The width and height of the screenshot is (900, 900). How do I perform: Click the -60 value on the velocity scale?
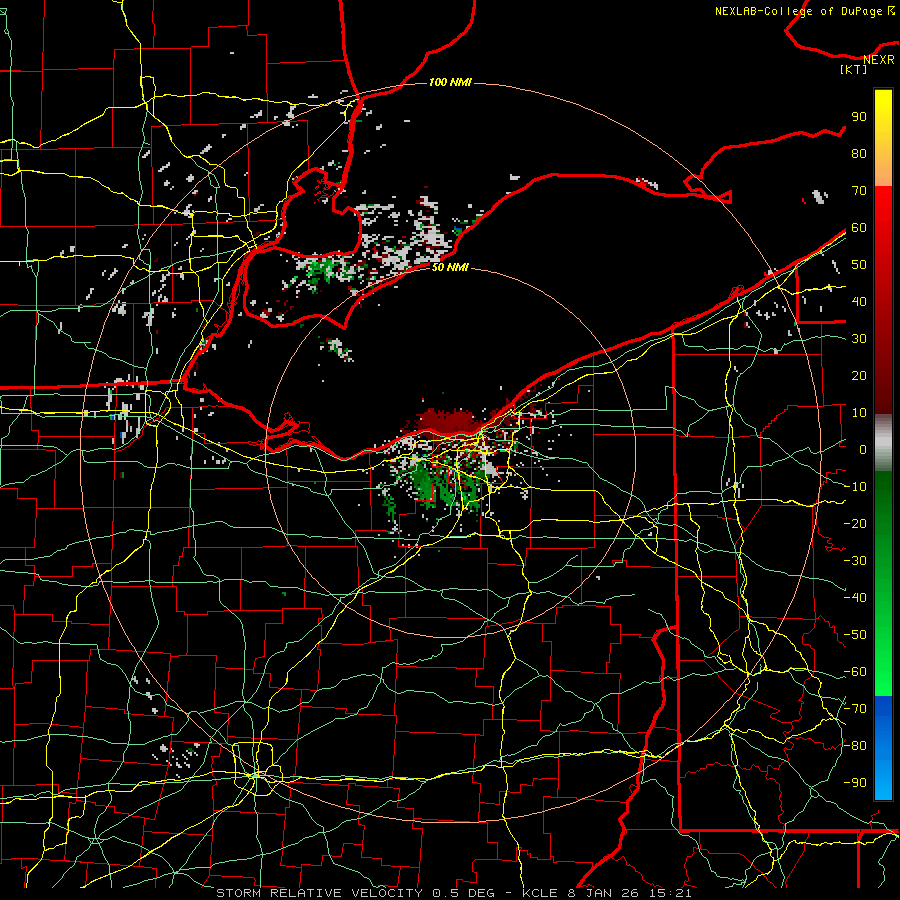[855, 672]
